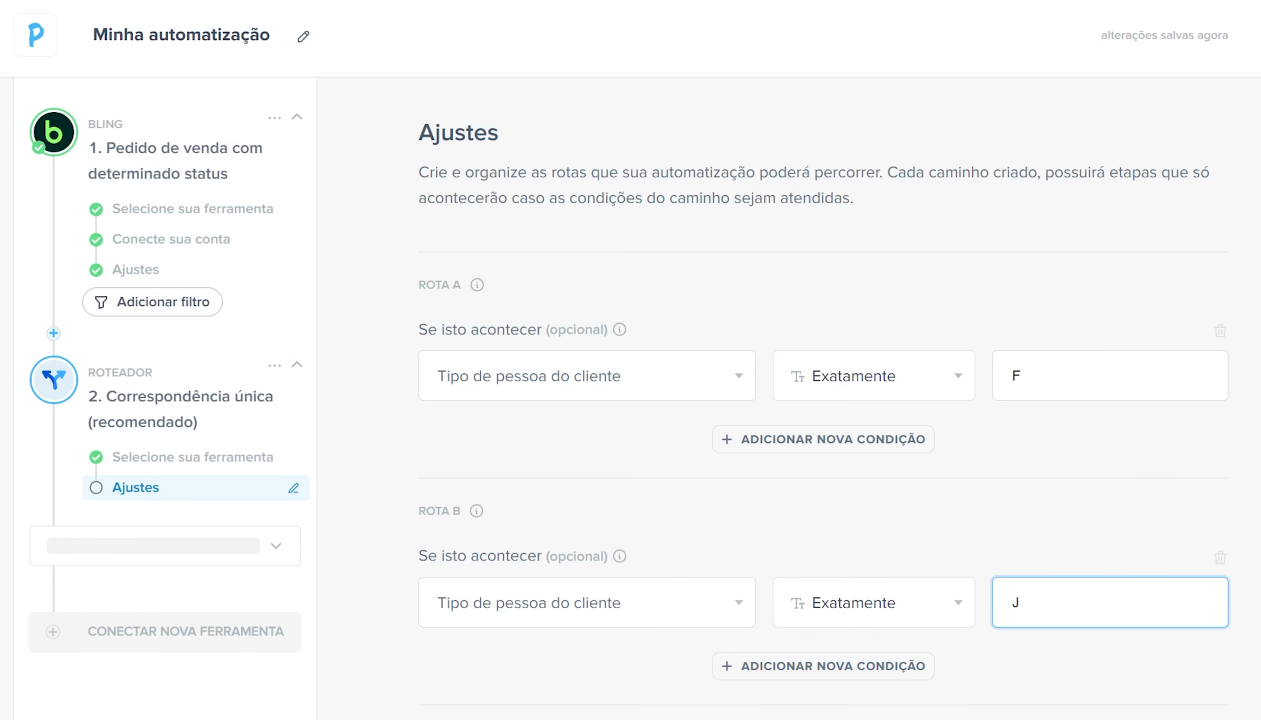Show info for Rota A

[477, 285]
